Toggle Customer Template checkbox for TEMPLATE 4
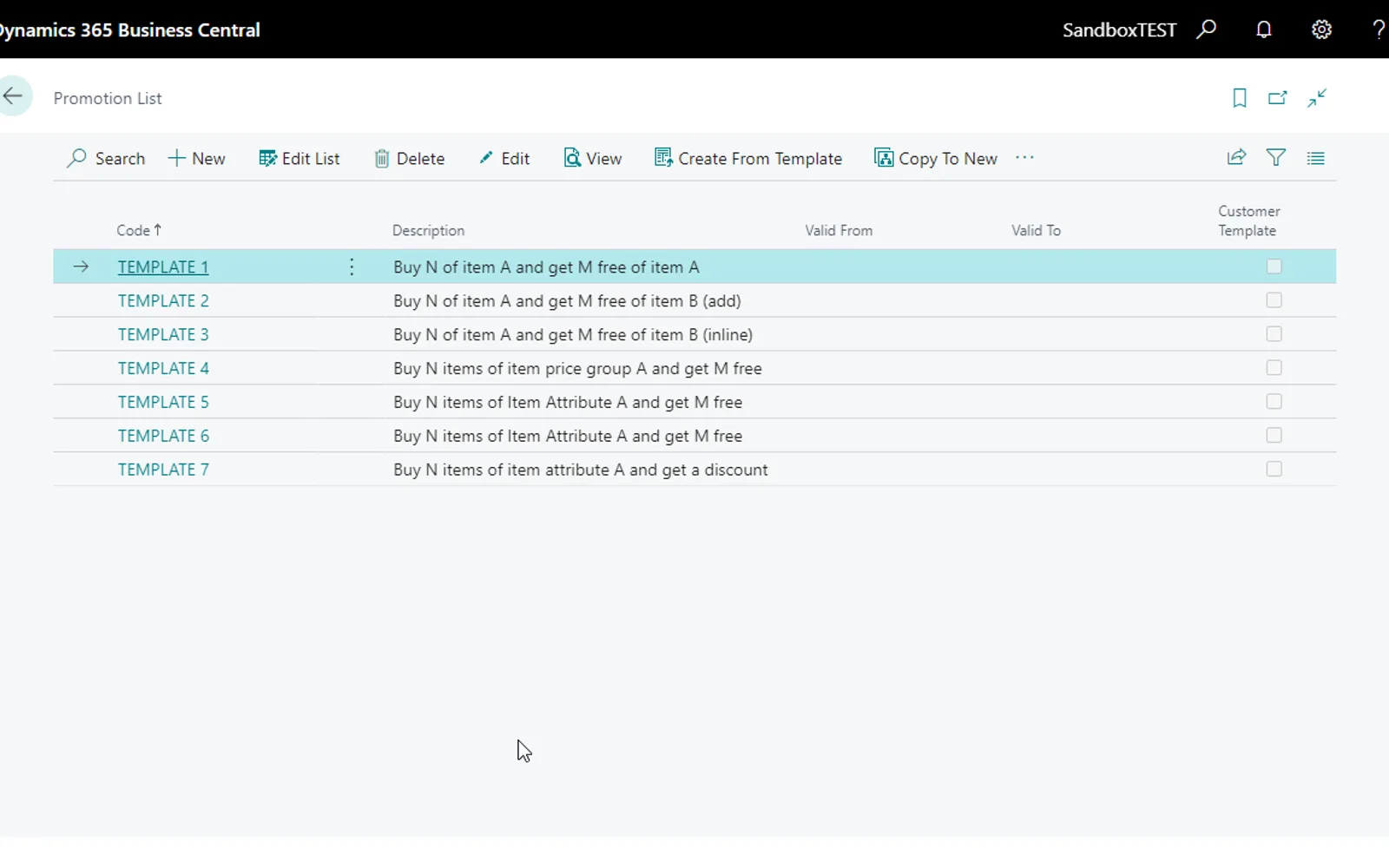 coord(1274,368)
